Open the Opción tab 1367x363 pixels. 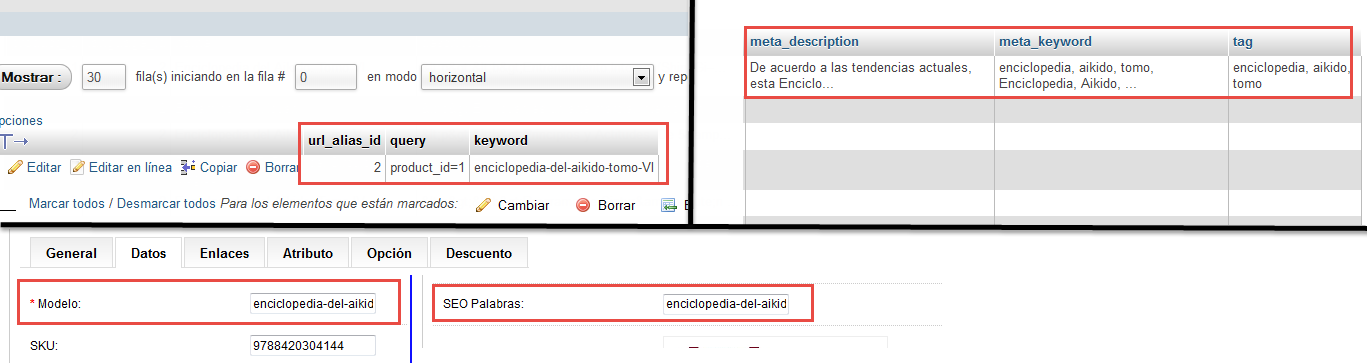coord(388,253)
